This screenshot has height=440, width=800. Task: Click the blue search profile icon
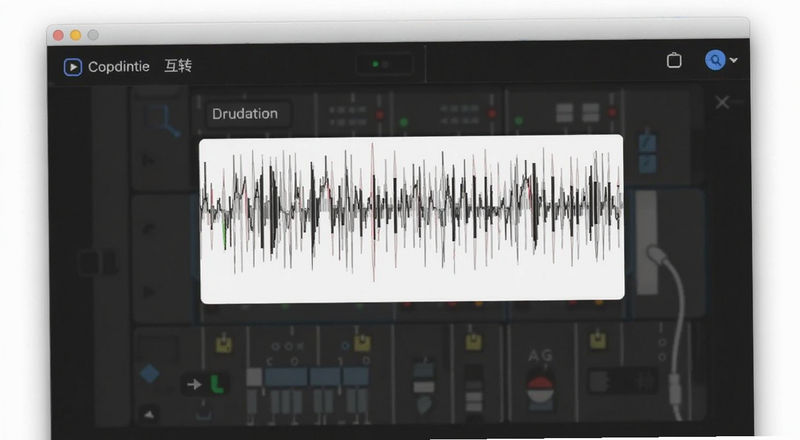(x=715, y=60)
